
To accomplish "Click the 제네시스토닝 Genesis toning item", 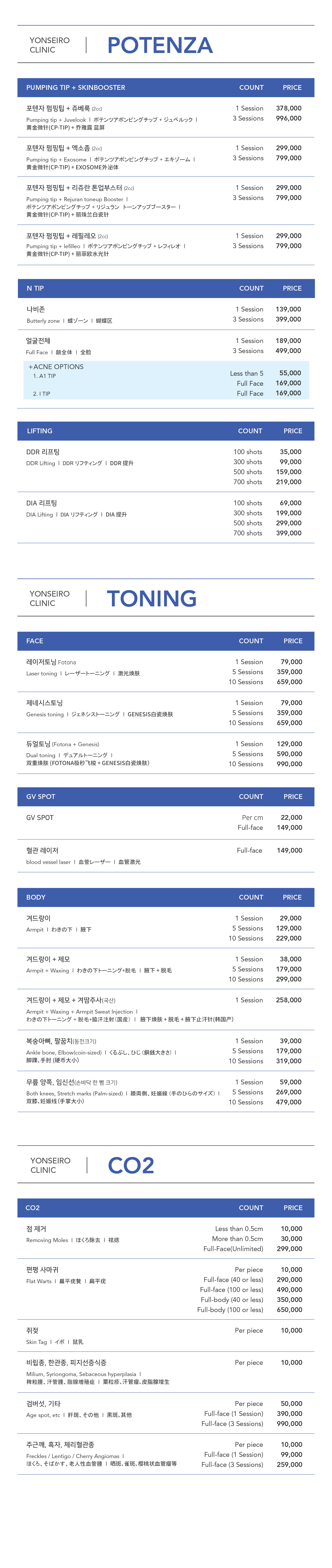I will point(45,702).
